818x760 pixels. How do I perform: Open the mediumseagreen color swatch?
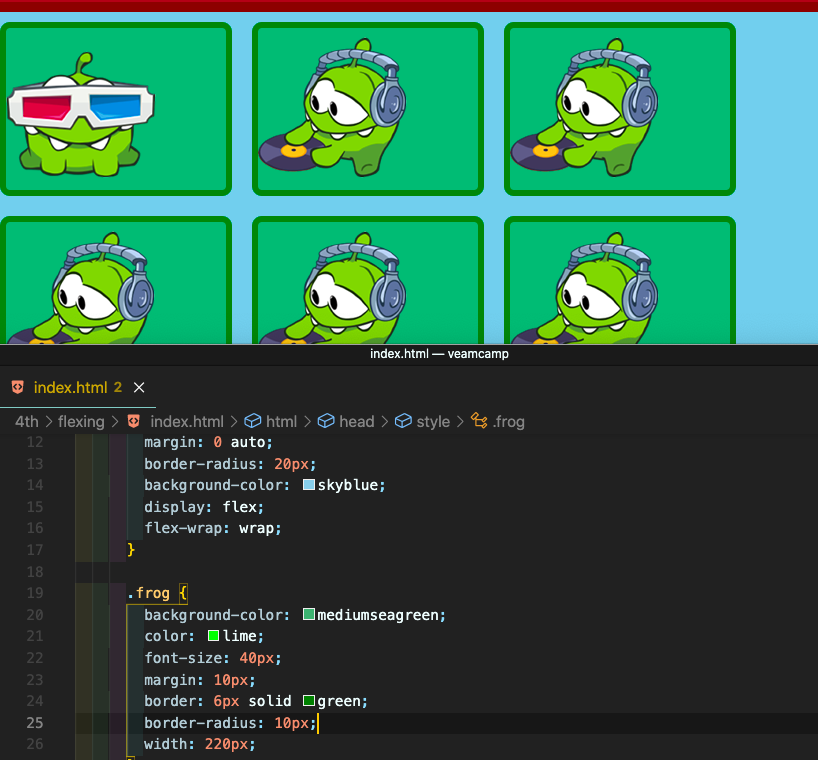click(x=309, y=614)
